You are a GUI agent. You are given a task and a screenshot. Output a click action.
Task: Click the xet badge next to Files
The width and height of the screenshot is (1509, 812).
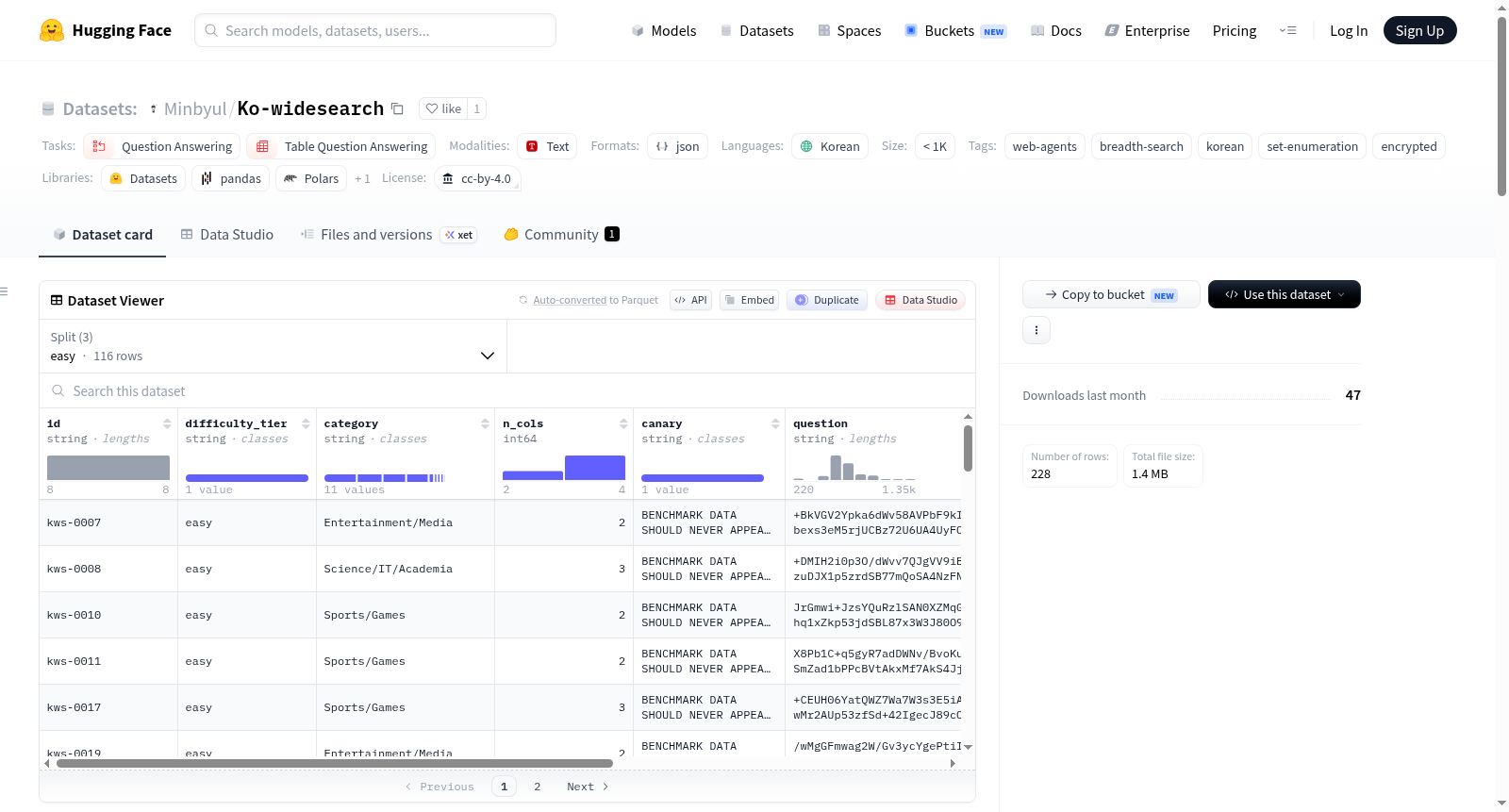click(x=459, y=235)
